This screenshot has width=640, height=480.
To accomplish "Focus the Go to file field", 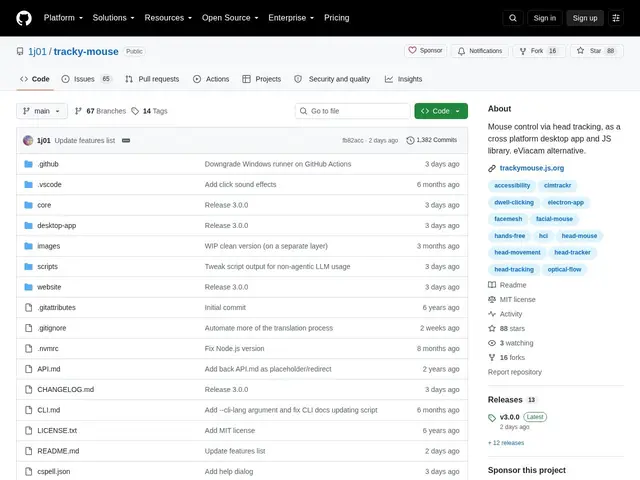I will [x=353, y=111].
